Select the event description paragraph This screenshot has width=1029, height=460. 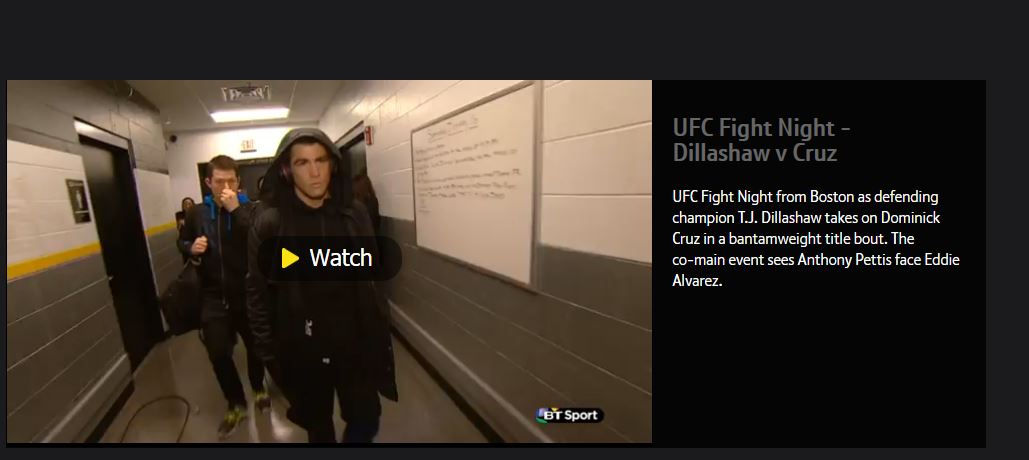pos(816,239)
